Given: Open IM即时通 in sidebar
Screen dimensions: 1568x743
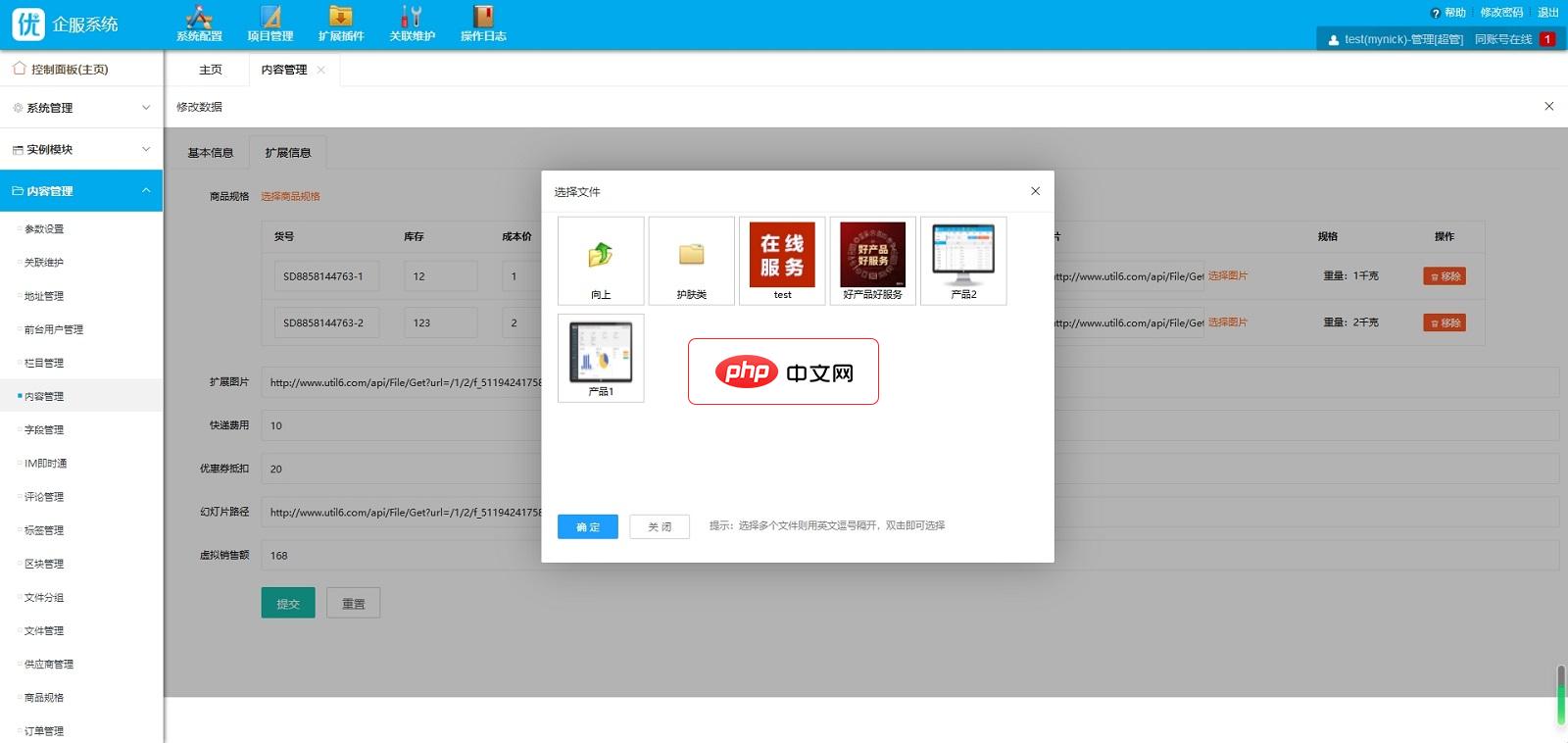Looking at the screenshot, I should pyautogui.click(x=46, y=464).
